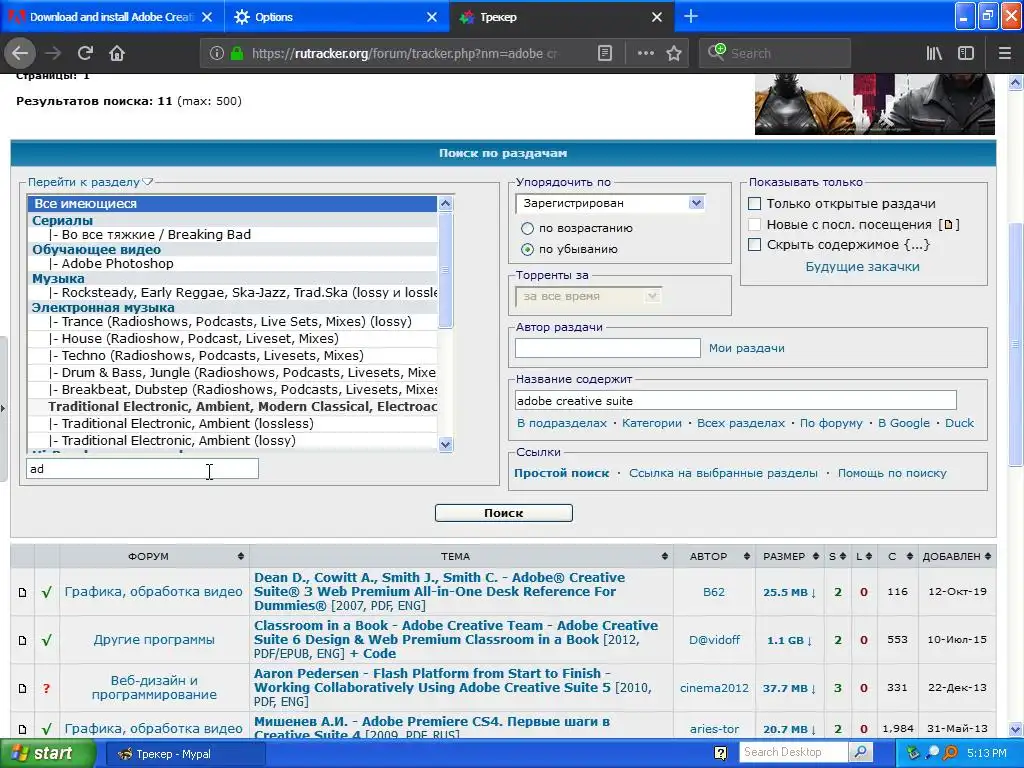Toggle Reader View icon in address bar
The width and height of the screenshot is (1024, 768).
tap(605, 53)
